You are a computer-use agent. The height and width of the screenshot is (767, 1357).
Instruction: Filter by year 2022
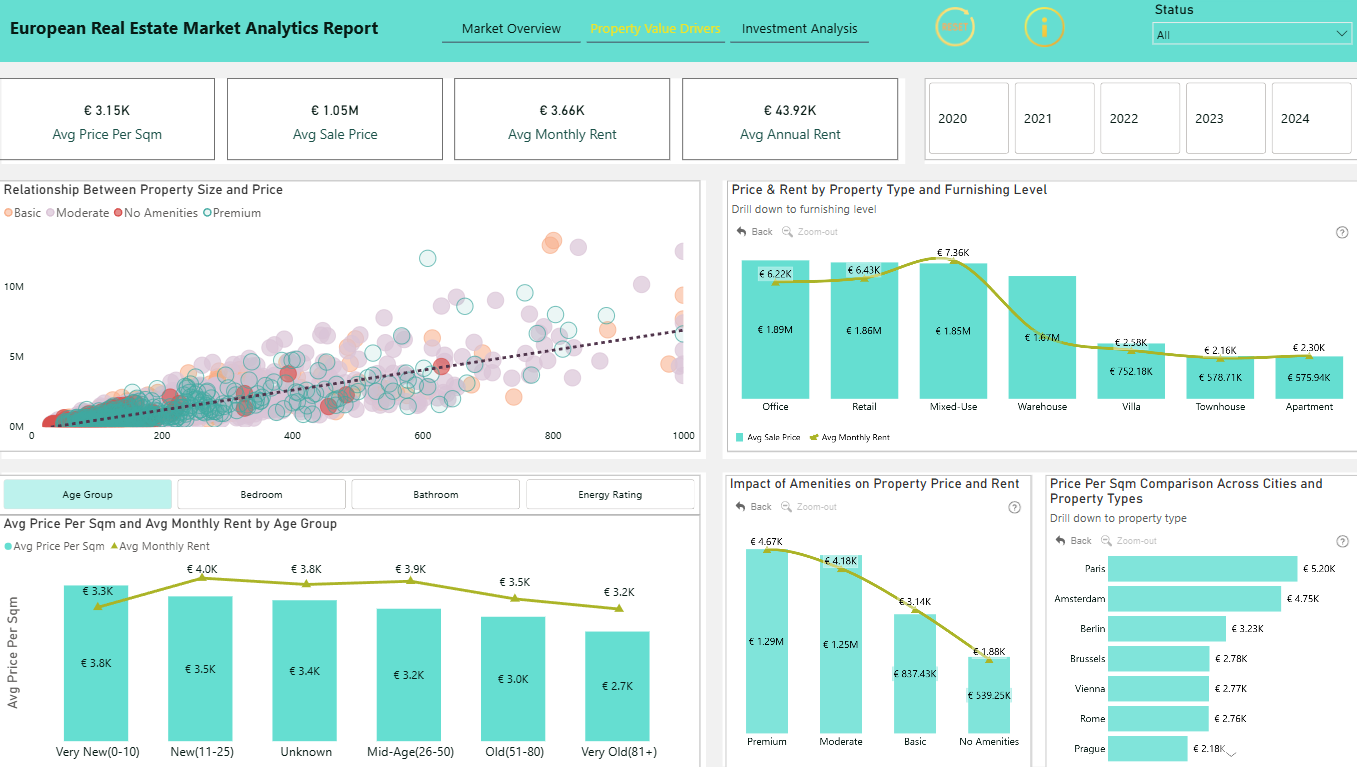(x=1140, y=118)
